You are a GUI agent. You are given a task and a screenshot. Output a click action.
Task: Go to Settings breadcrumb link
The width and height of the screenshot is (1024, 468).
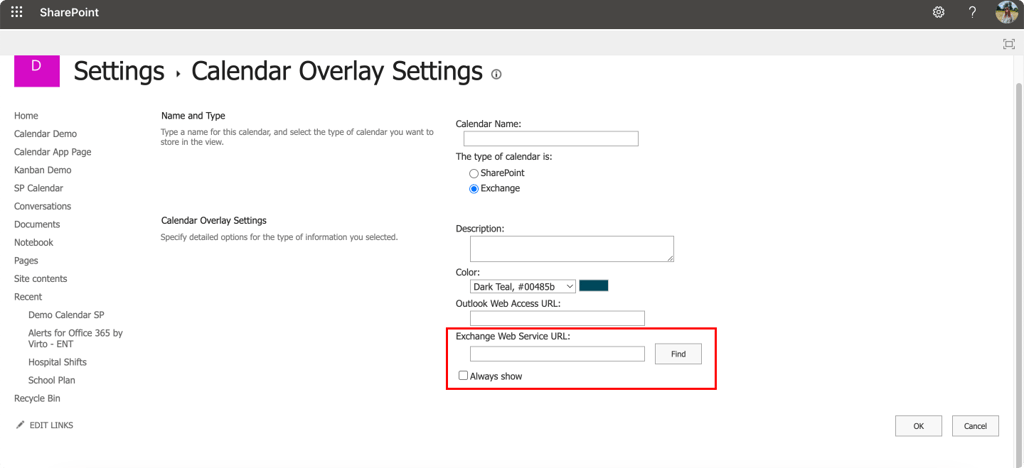point(119,71)
